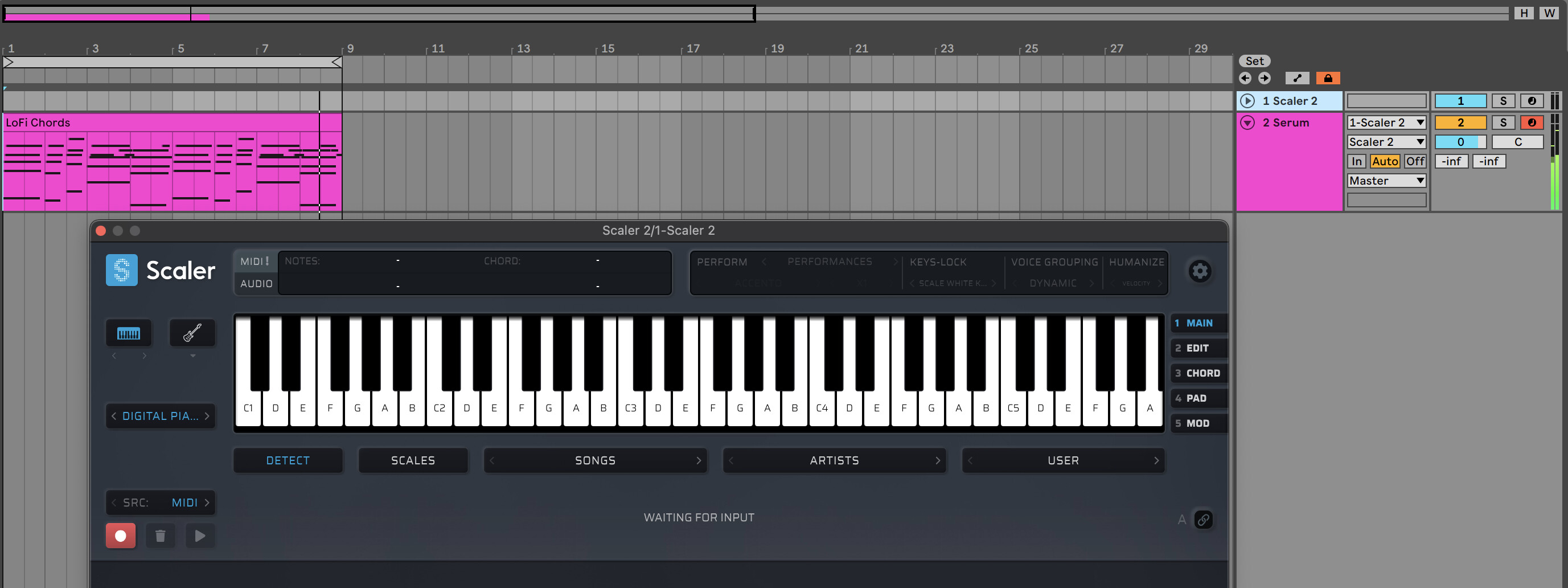
Task: Toggle KEYS-LOCK
Action: [937, 262]
